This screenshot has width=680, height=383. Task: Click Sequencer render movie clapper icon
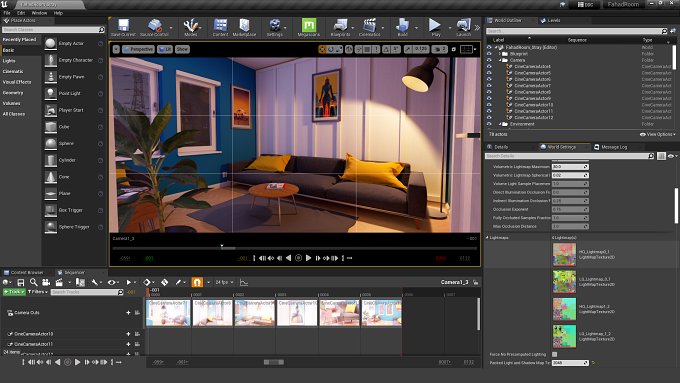pyautogui.click(x=59, y=282)
